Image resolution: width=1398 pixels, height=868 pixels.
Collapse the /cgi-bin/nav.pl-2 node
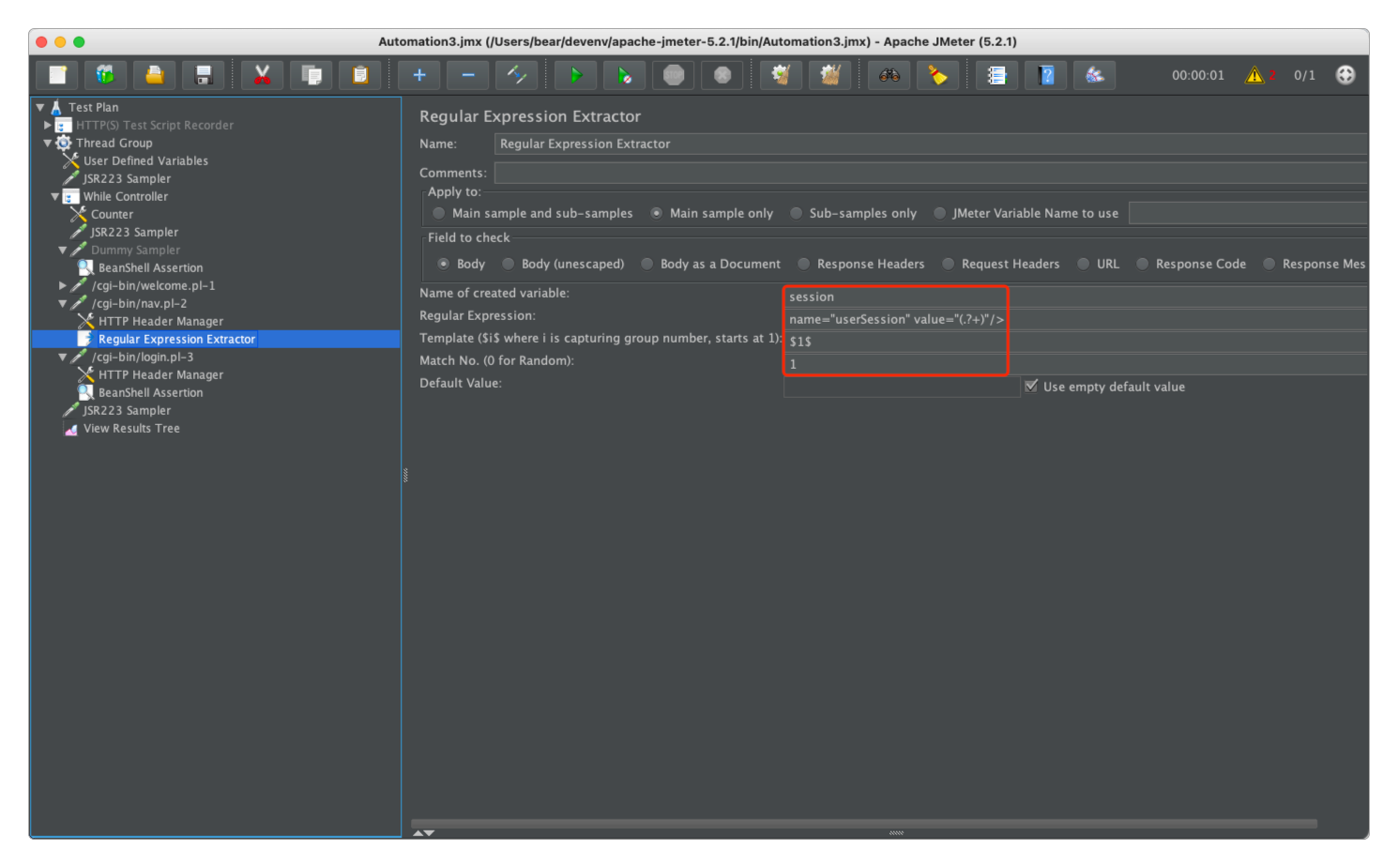(x=63, y=304)
